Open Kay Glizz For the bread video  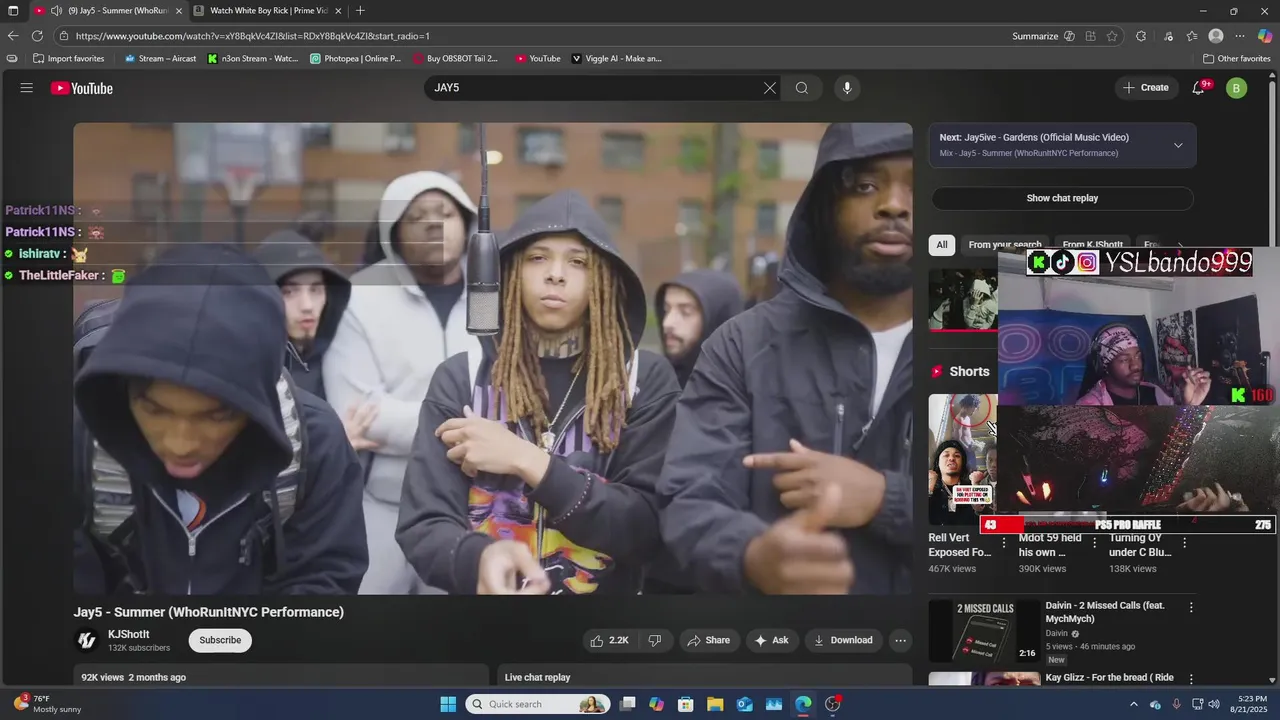tap(1110, 677)
